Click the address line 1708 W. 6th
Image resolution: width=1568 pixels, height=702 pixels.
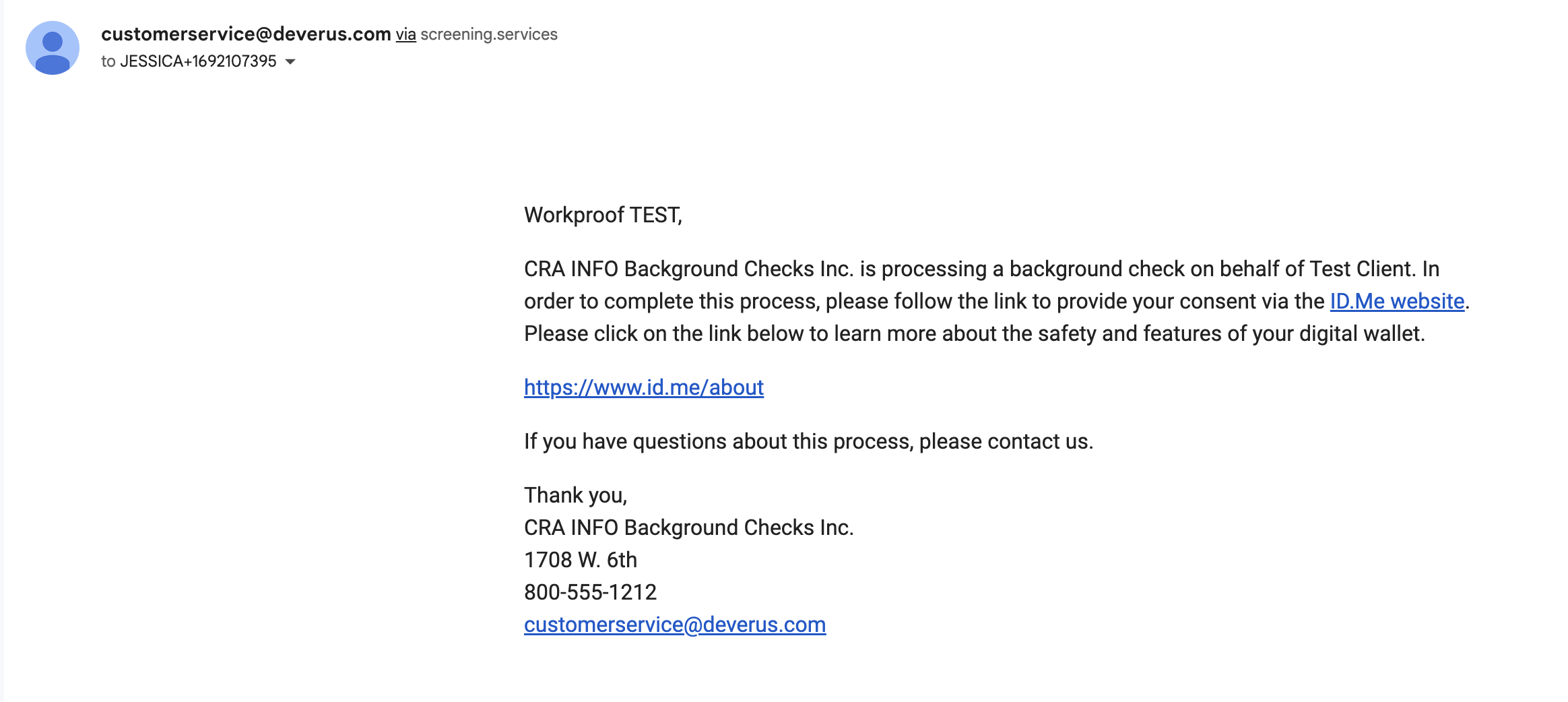click(581, 560)
